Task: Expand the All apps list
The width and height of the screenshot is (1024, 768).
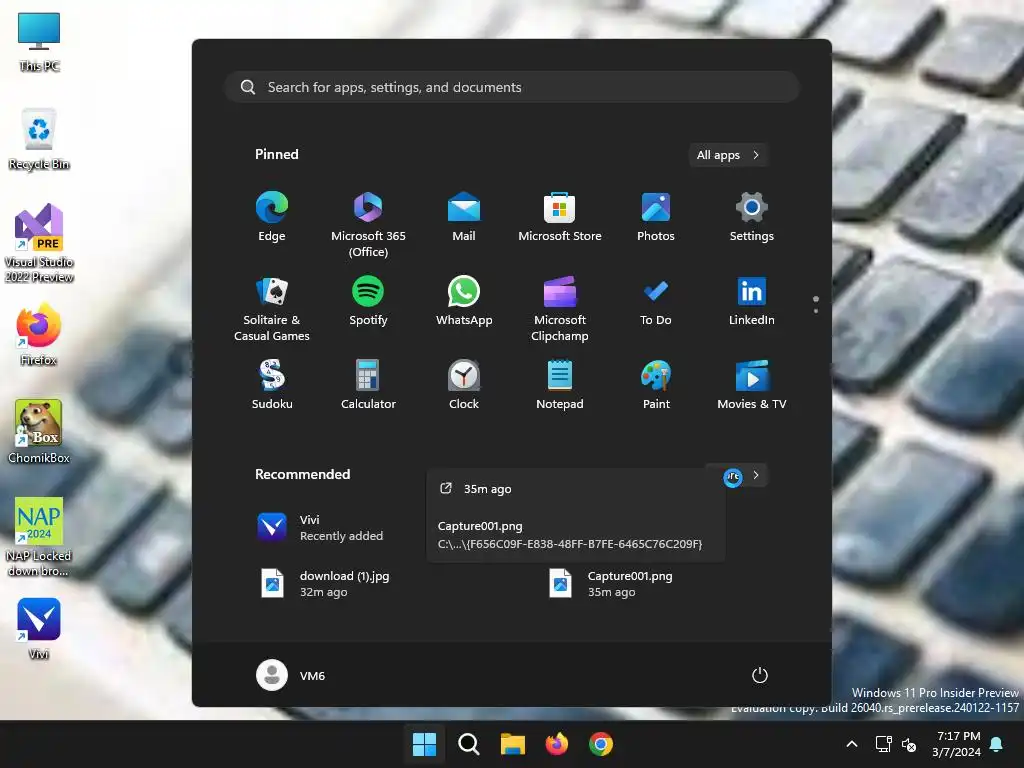Action: [x=728, y=155]
